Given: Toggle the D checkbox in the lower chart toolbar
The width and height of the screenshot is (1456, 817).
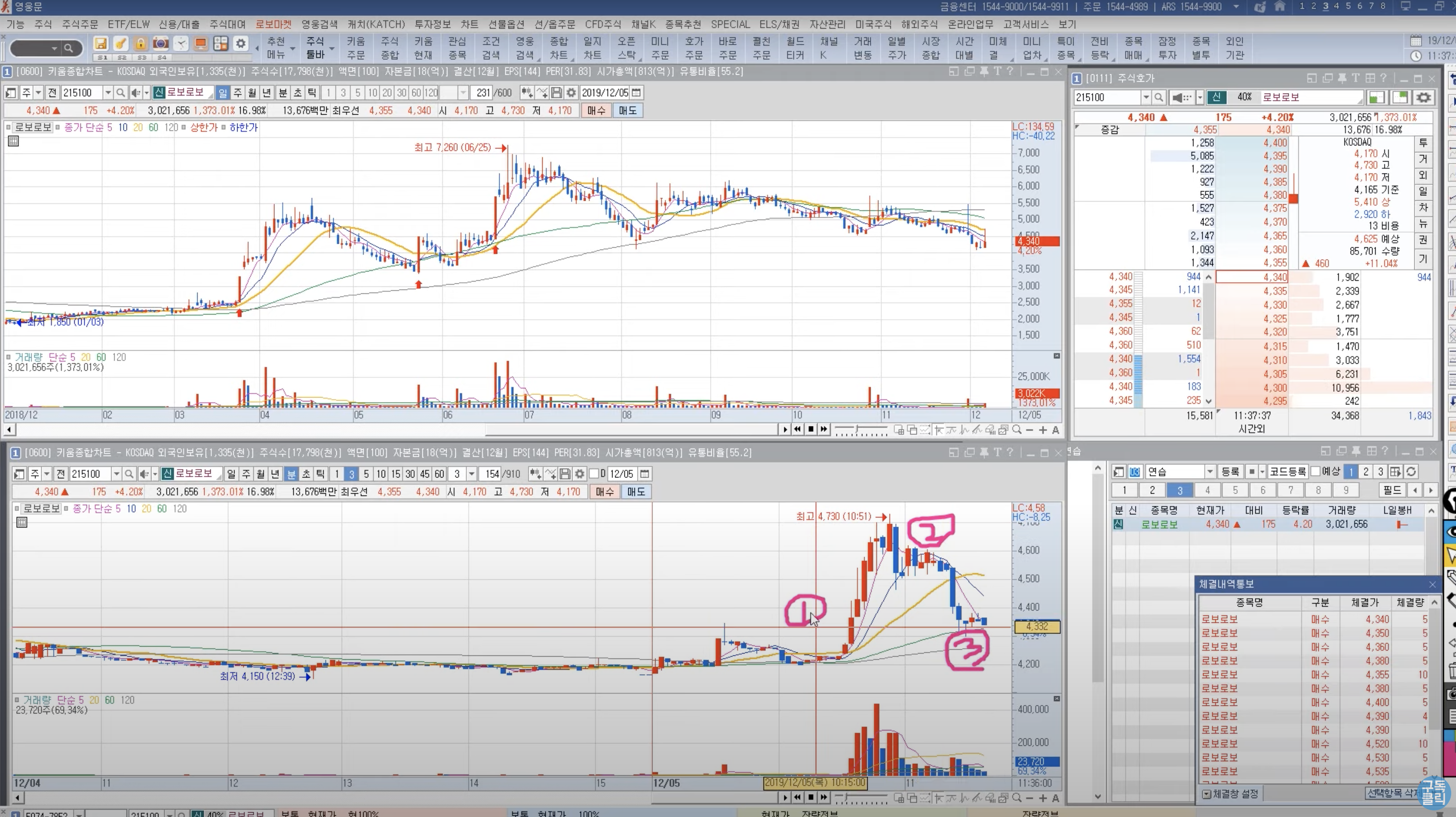Looking at the screenshot, I should [594, 474].
